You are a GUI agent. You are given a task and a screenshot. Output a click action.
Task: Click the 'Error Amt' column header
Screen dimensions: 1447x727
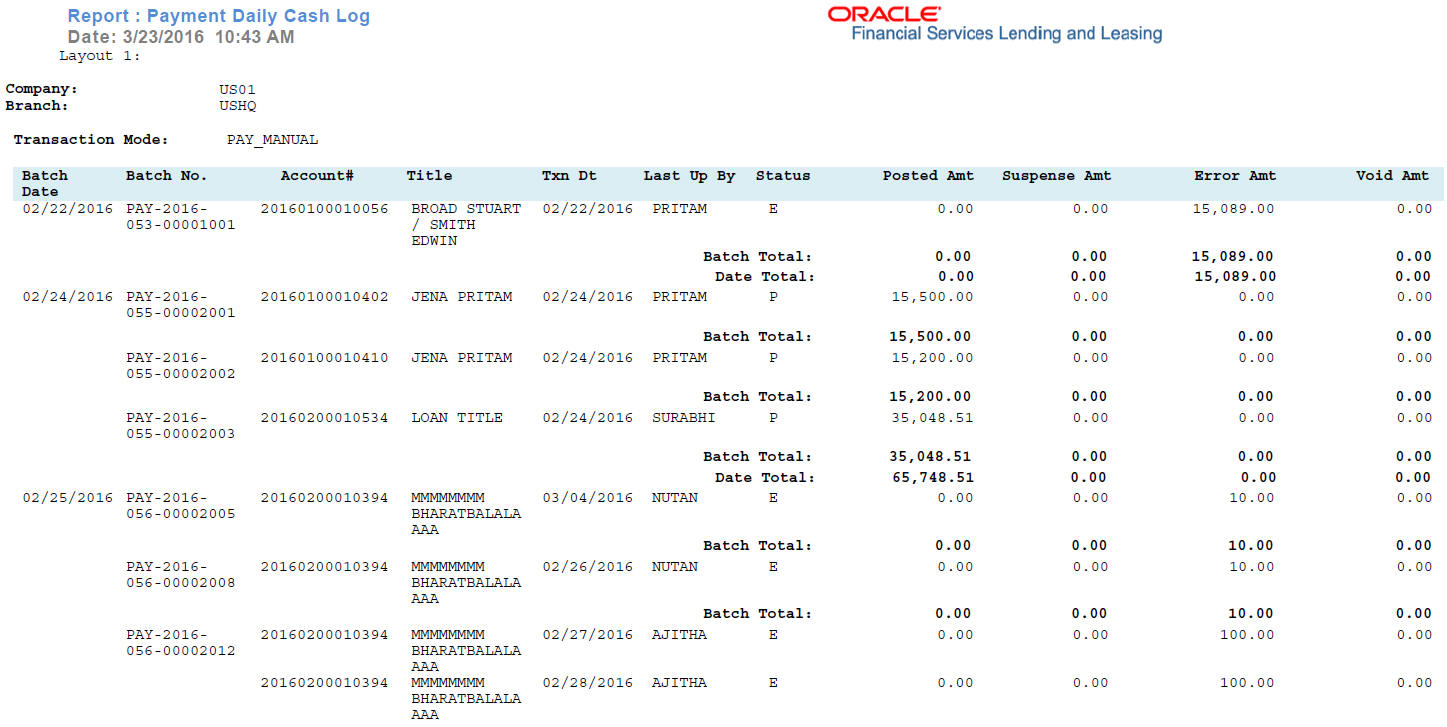[1235, 175]
